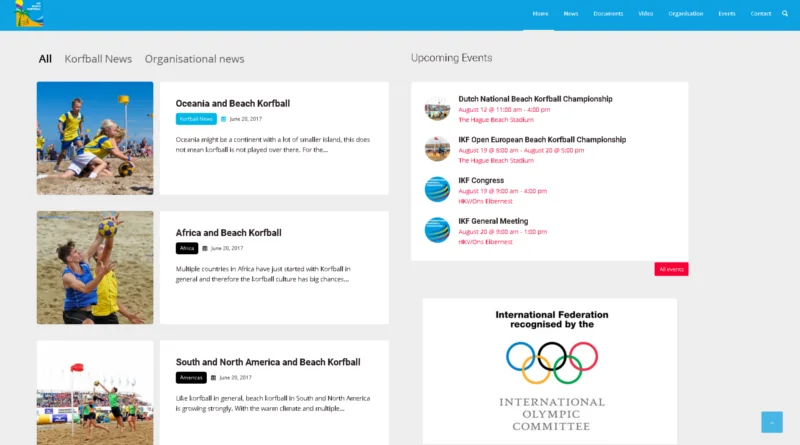Screen dimensions: 800x445
Task: Click the International Olympic Committee wordmark
Action: coord(552,414)
